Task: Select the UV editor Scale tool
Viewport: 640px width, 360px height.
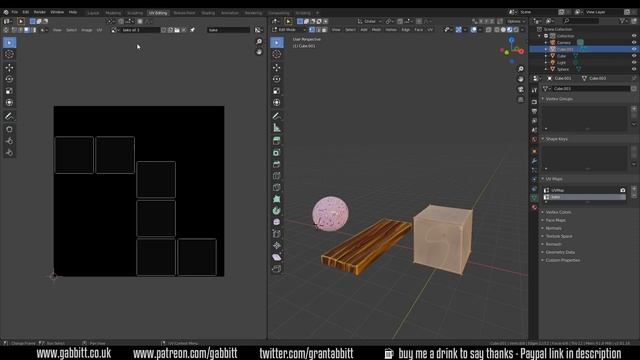Action: [9, 91]
